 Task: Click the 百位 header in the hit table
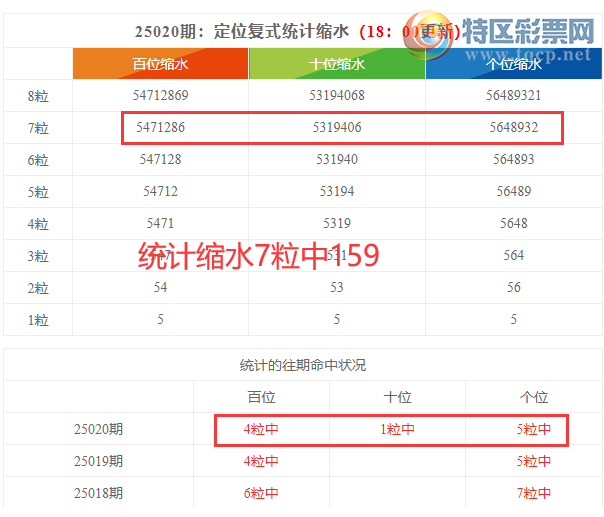262,397
